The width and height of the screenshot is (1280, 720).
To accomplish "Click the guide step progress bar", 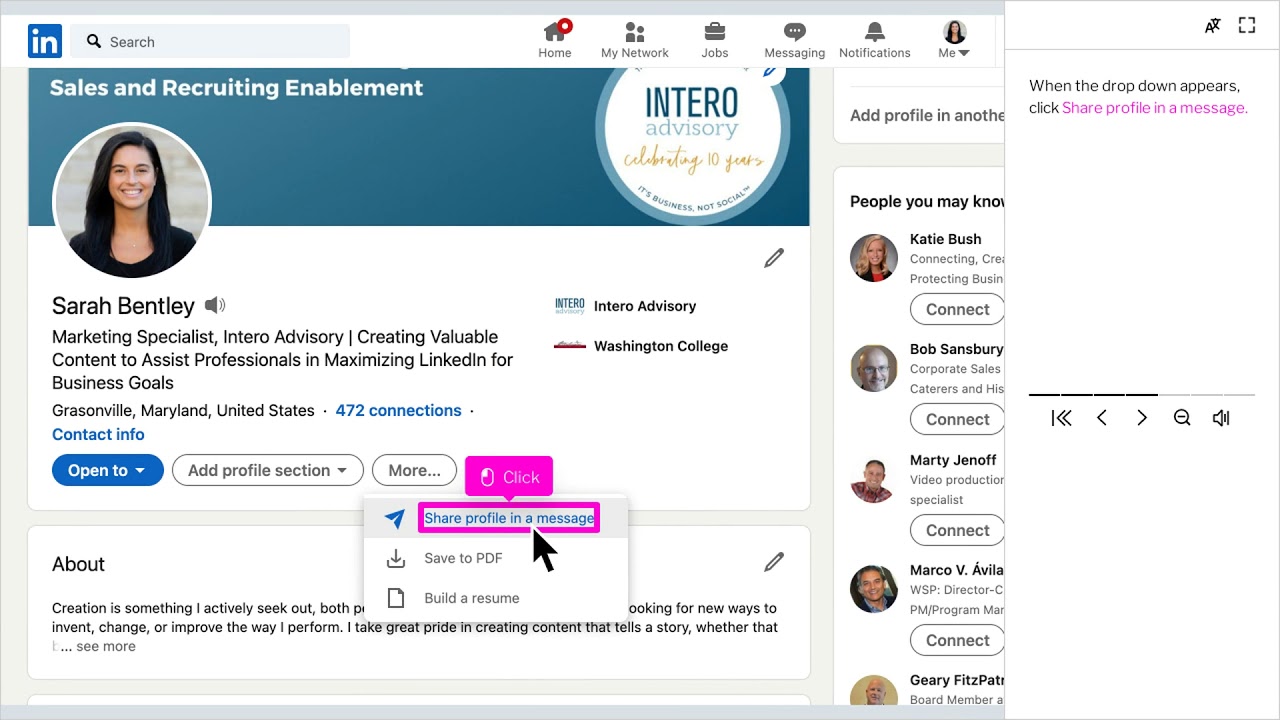I will click(1142, 395).
